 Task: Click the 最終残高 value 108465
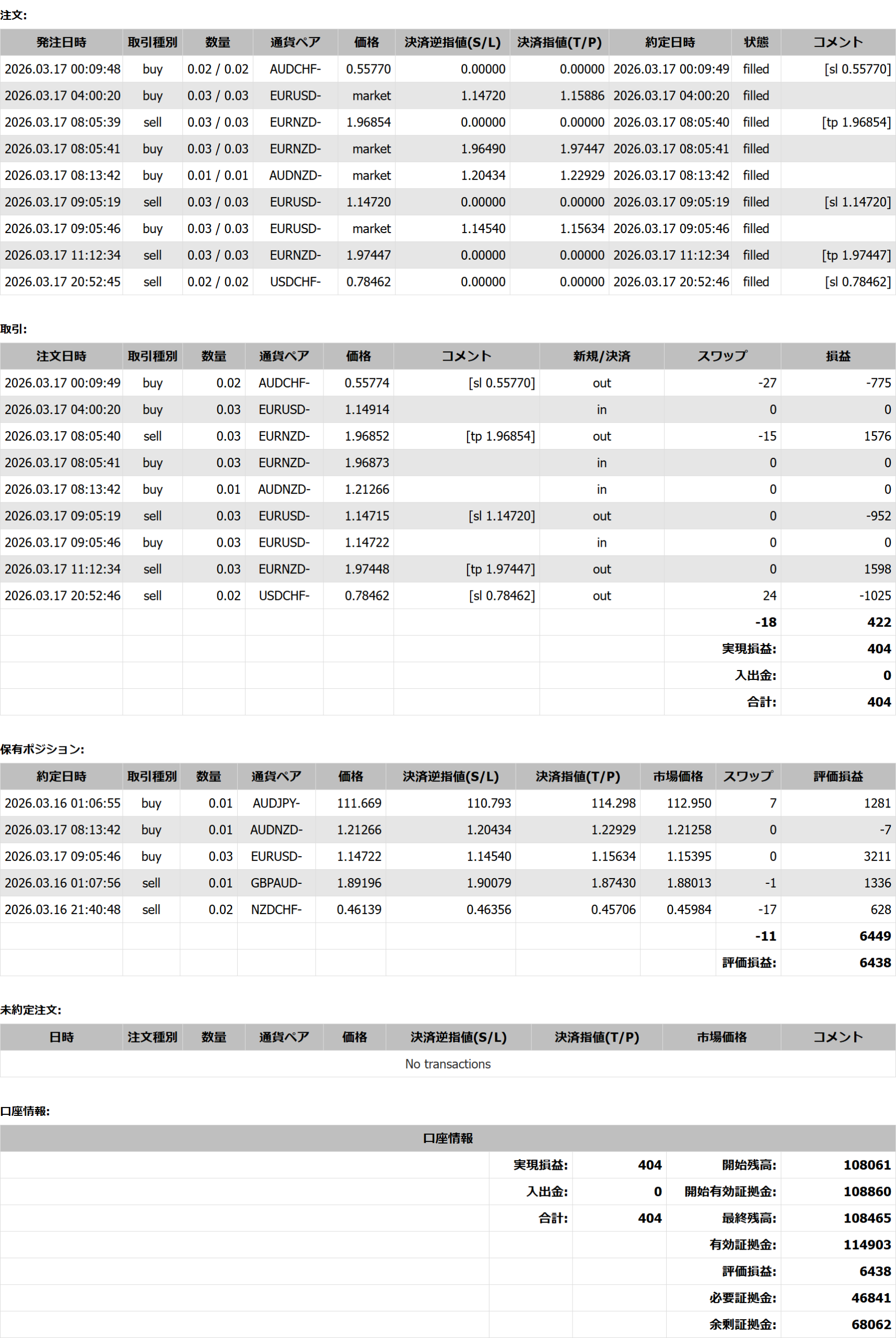867,1218
